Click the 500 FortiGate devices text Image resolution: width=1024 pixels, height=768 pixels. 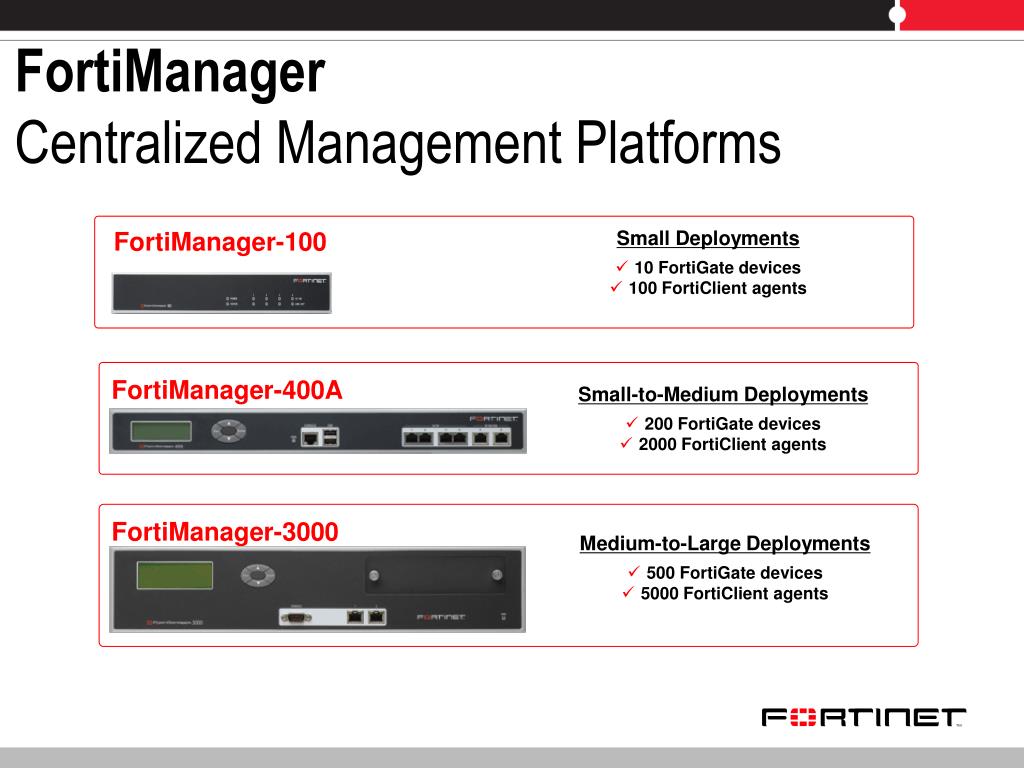pos(734,572)
